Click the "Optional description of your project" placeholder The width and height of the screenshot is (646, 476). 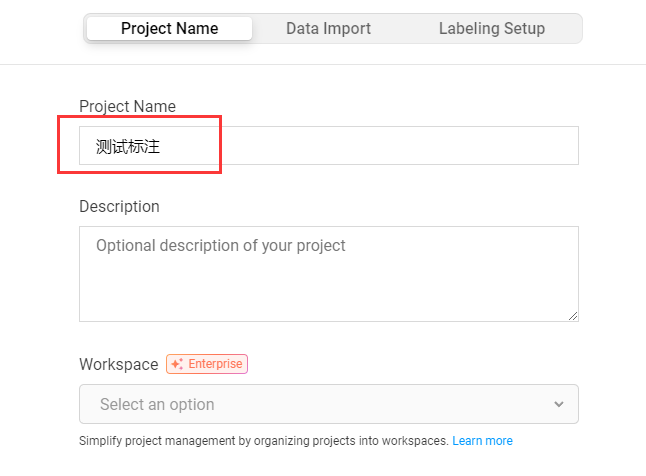(221, 245)
